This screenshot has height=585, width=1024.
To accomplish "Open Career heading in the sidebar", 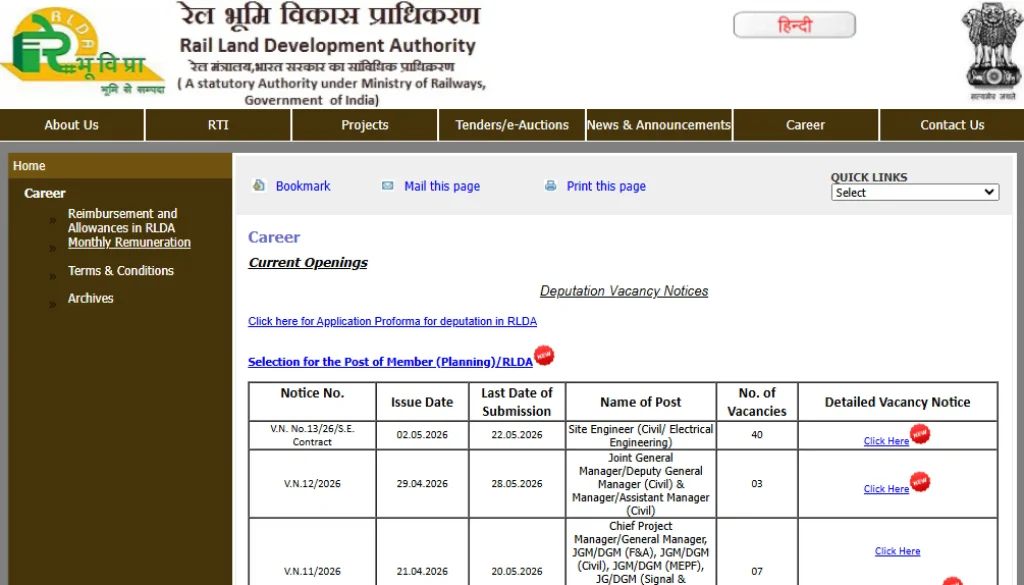I will (x=44, y=193).
